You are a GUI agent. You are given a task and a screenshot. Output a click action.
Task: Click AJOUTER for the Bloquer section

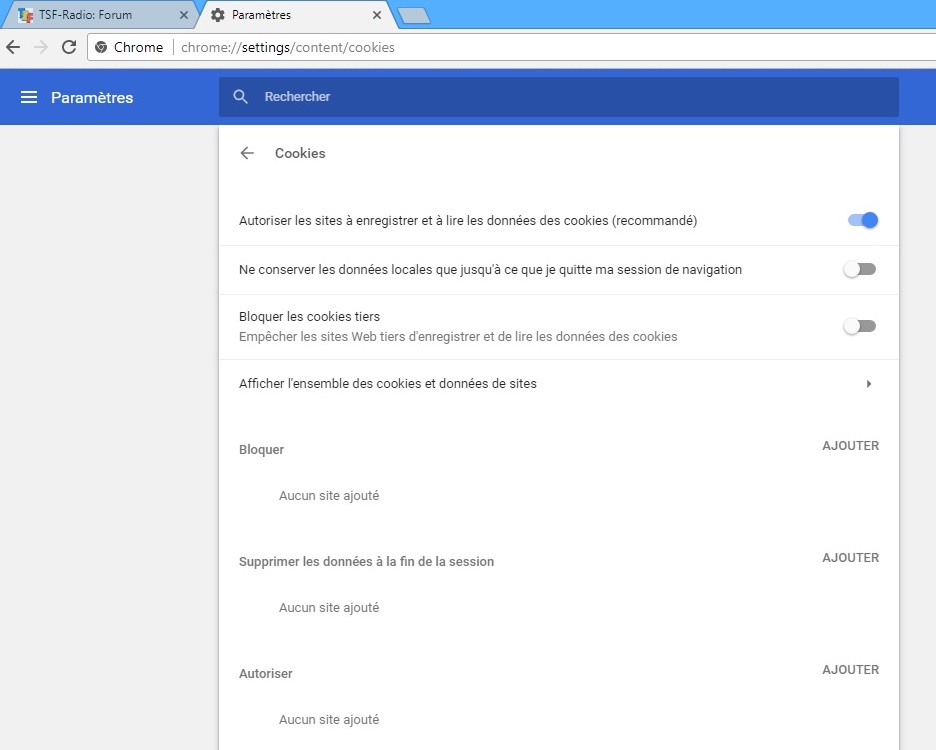(850, 446)
